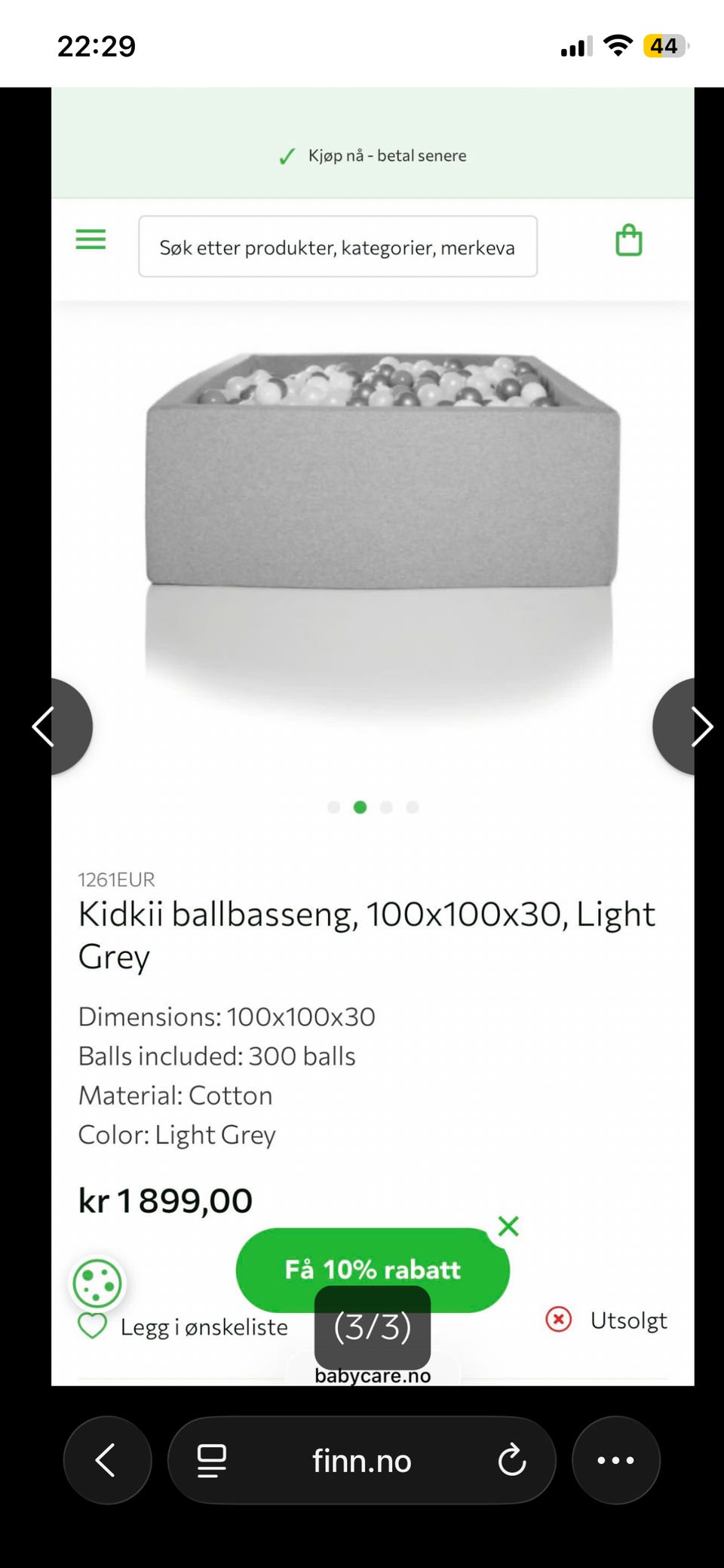This screenshot has height=1568, width=724.
Task: Tap the browser back arrow
Action: [x=107, y=1460]
